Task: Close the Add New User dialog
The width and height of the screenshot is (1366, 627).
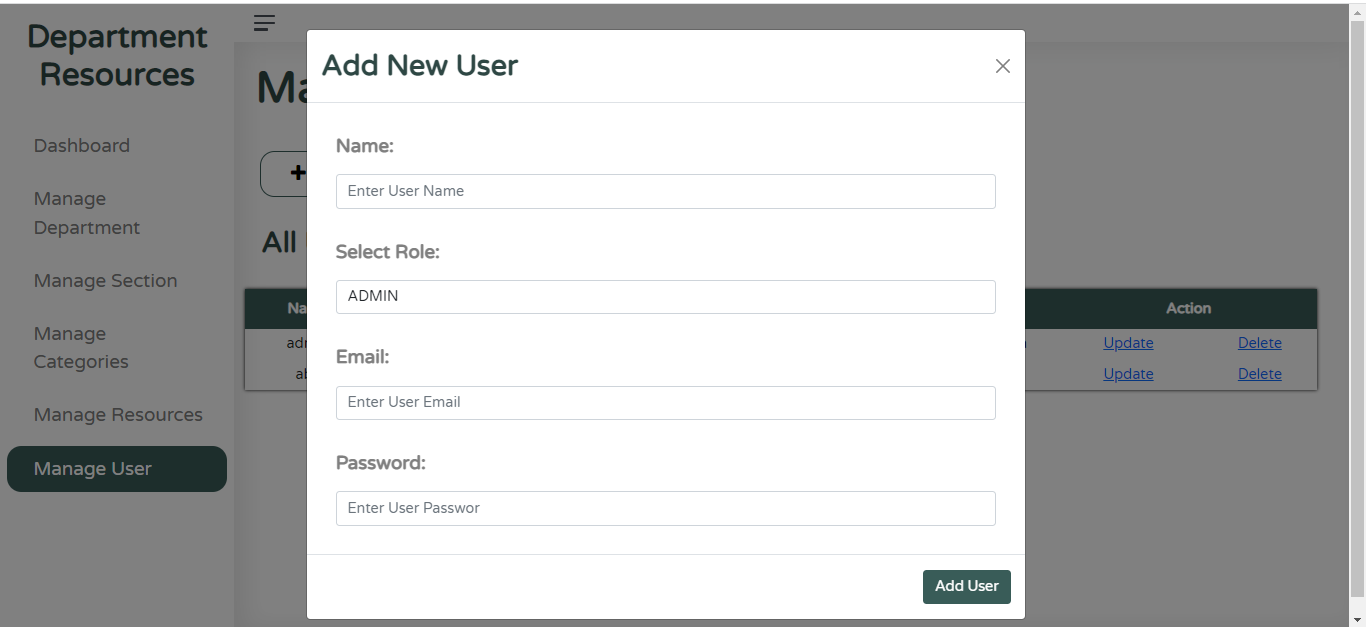Action: 1002,66
